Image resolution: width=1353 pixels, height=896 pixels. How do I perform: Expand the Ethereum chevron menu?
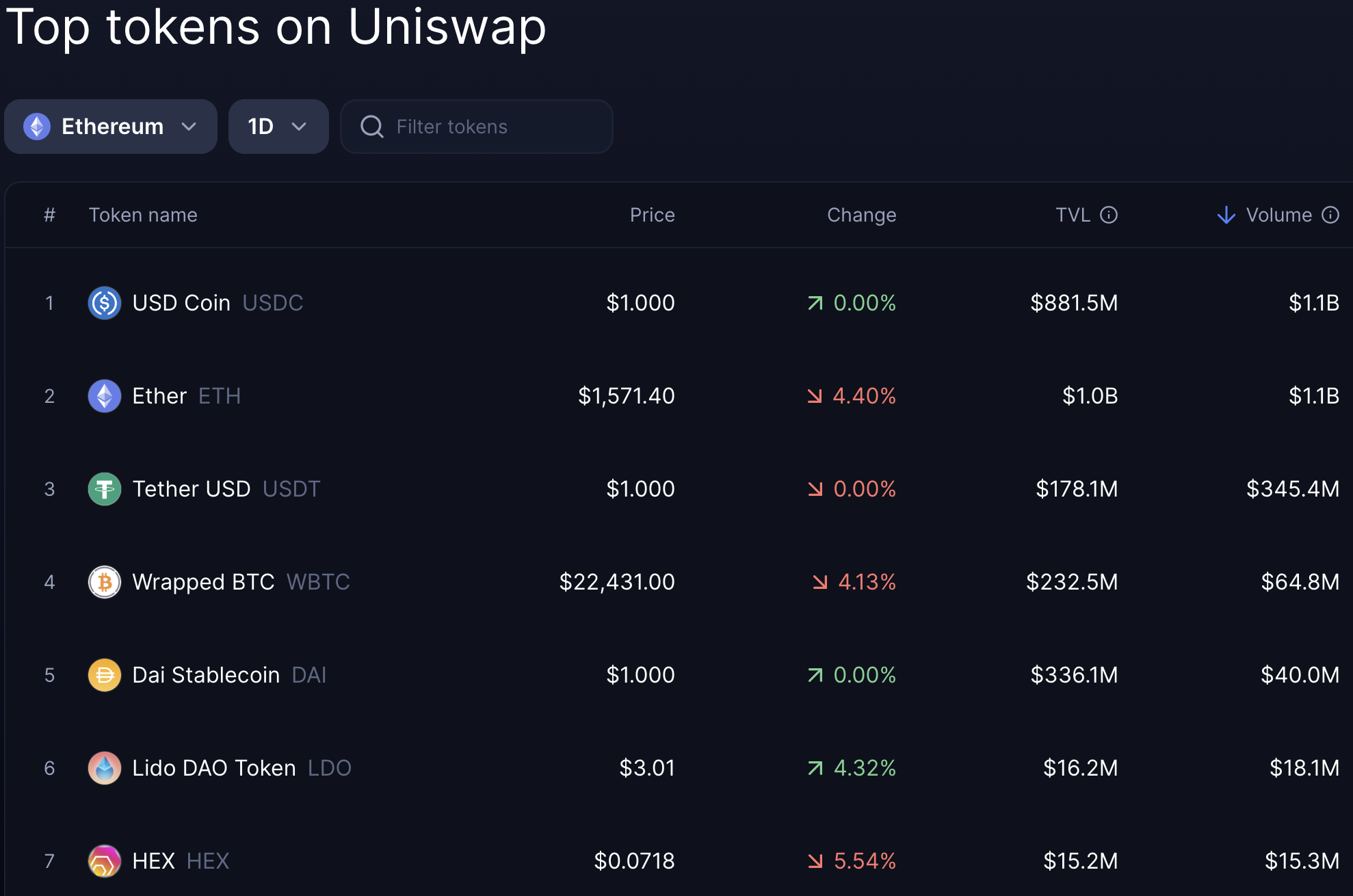pos(189,127)
